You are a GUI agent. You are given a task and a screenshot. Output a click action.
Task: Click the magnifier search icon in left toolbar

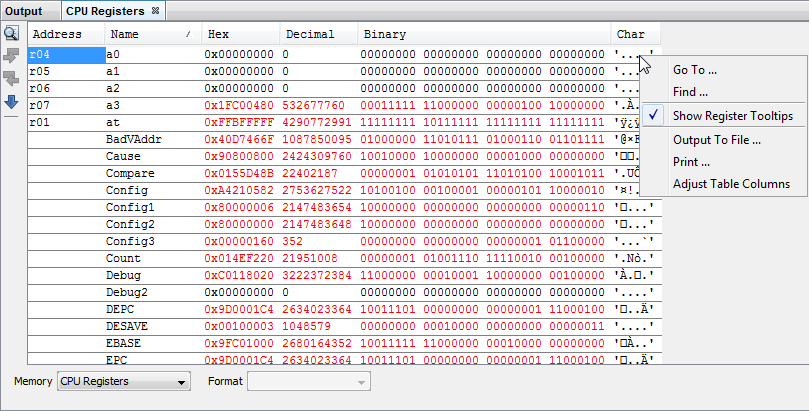click(x=12, y=33)
